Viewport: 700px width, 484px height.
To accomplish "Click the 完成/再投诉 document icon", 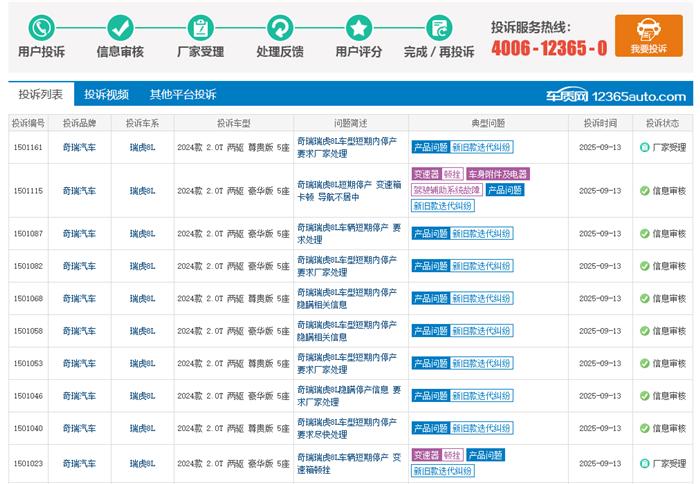I will (x=438, y=27).
